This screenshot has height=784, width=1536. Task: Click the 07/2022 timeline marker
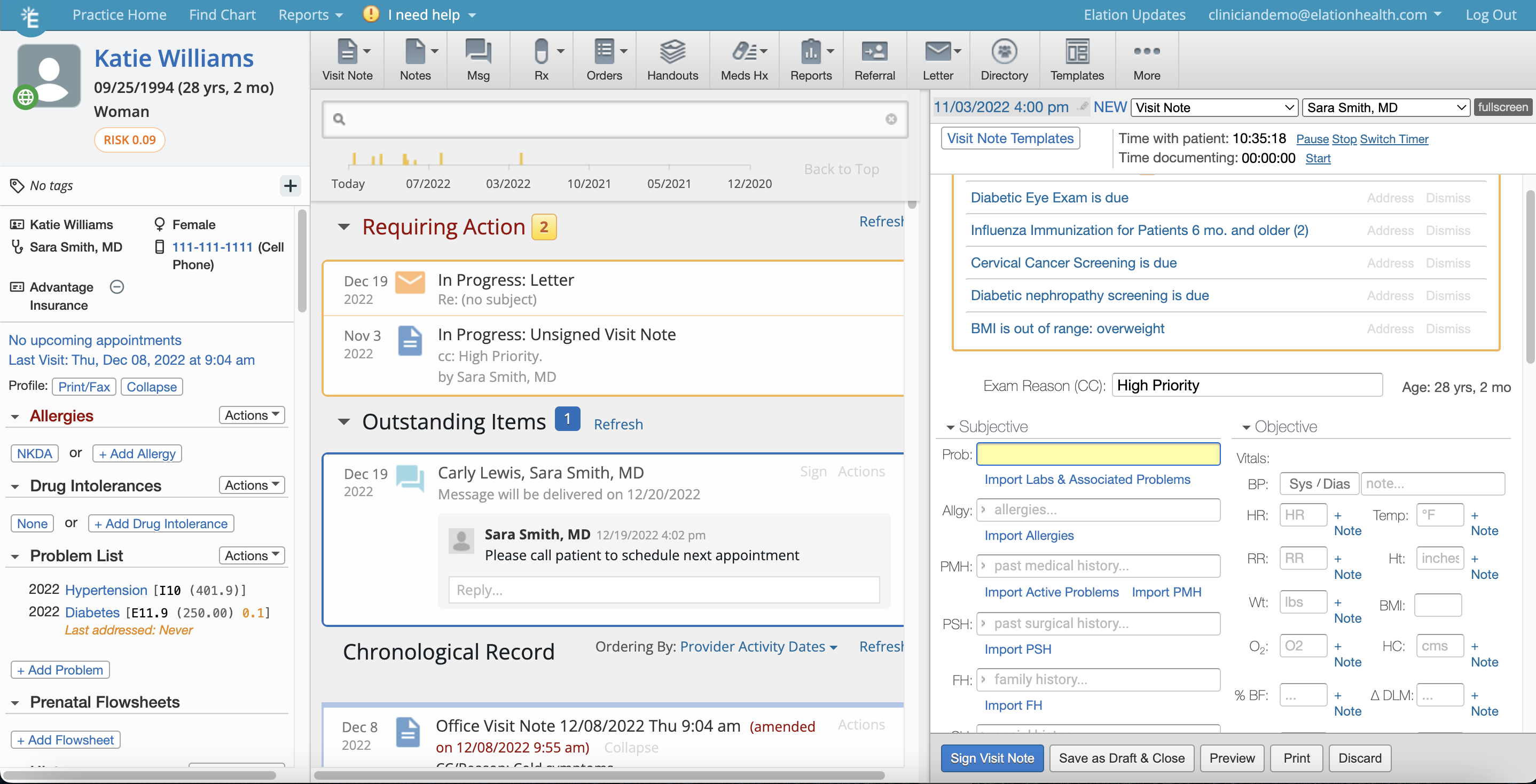pos(428,184)
